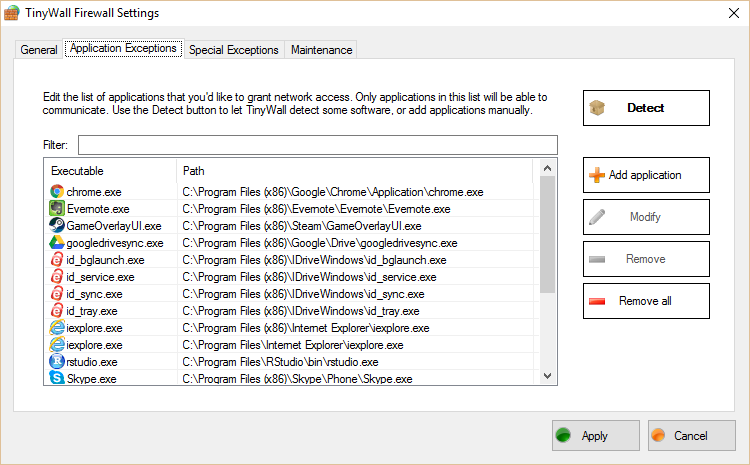This screenshot has height=465, width=750.
Task: Click the IDrive icon beside id_service.exe
Action: point(57,277)
